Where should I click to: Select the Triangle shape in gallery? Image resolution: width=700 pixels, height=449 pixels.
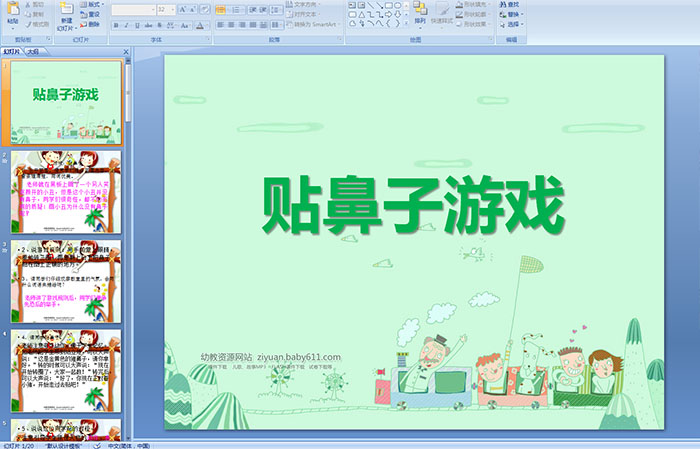click(x=362, y=15)
